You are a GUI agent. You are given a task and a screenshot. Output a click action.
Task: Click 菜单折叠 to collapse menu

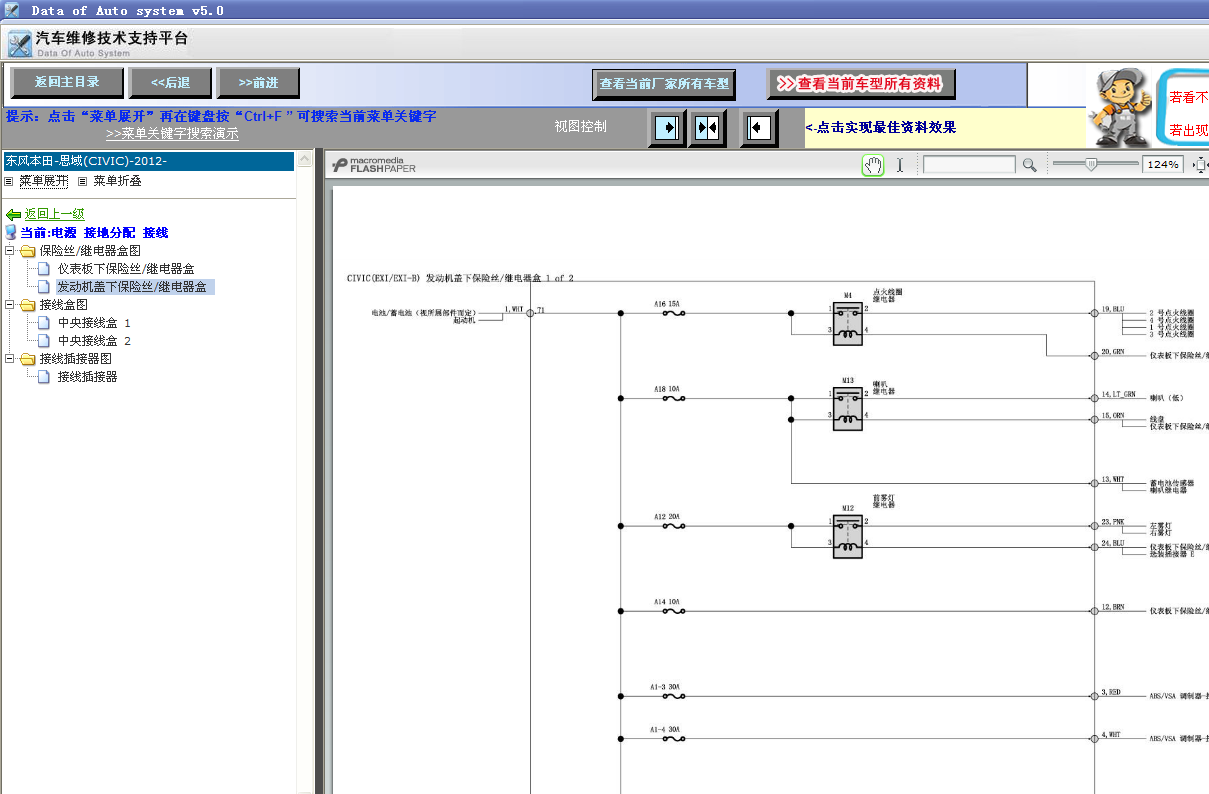117,181
